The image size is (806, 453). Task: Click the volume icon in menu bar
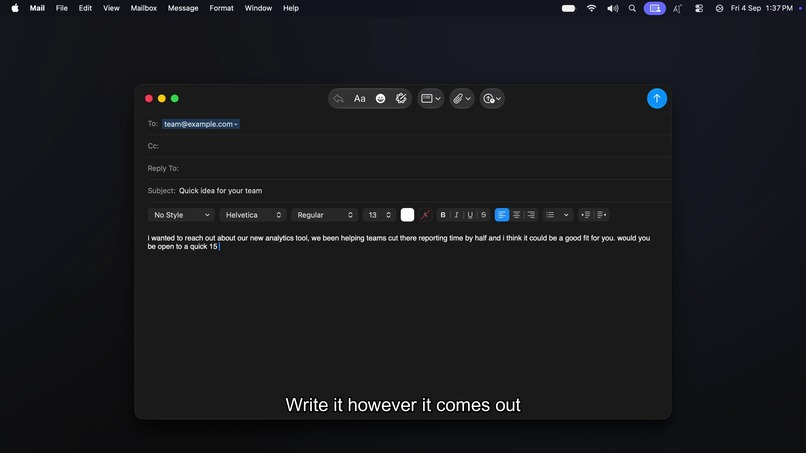pos(612,8)
